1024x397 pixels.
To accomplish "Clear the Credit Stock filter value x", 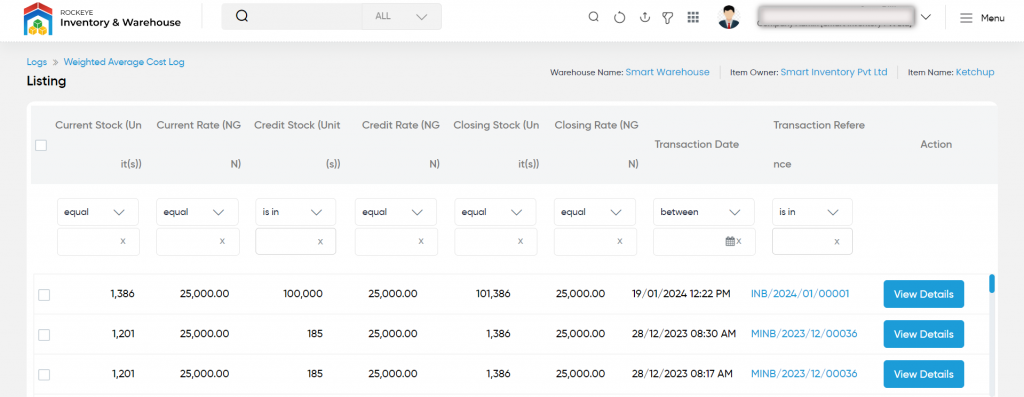I will coord(320,242).
